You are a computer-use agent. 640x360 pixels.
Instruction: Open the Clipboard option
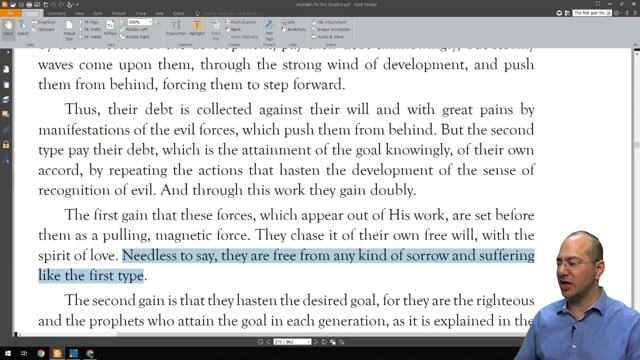click(x=43, y=29)
